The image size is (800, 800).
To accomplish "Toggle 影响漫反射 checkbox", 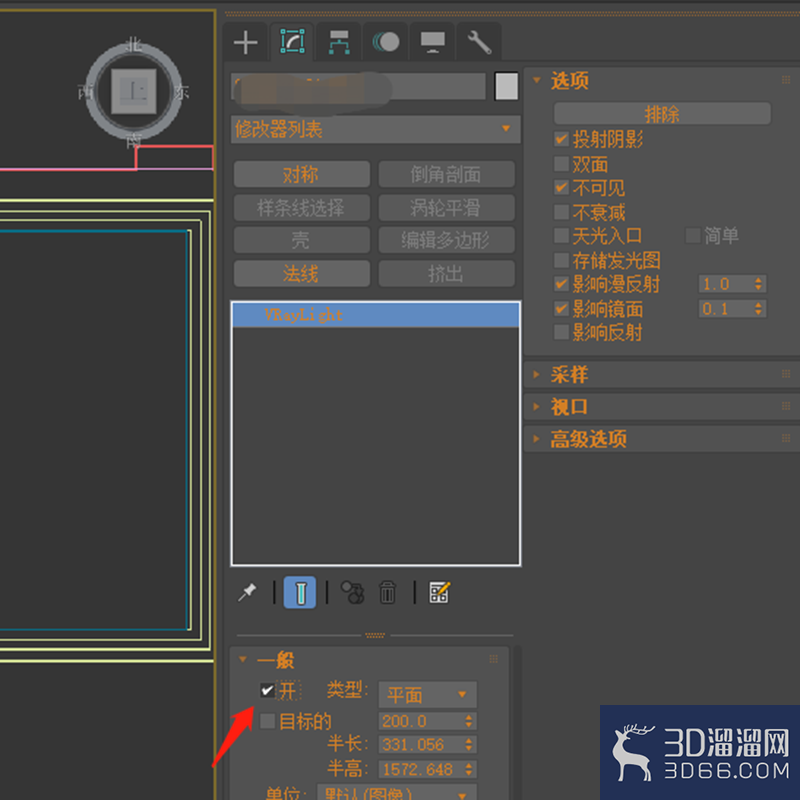I will pos(561,284).
